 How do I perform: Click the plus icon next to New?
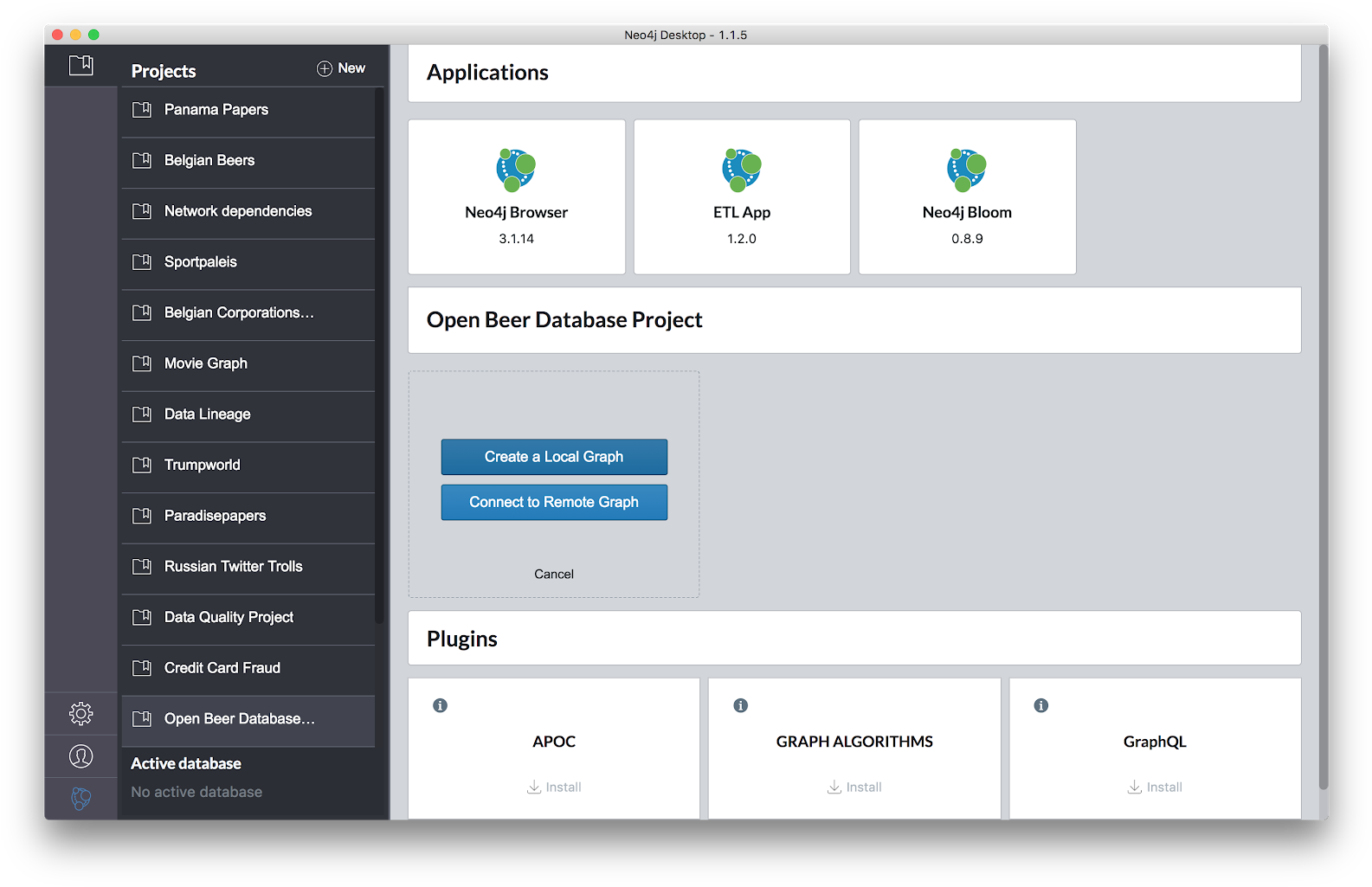click(325, 68)
